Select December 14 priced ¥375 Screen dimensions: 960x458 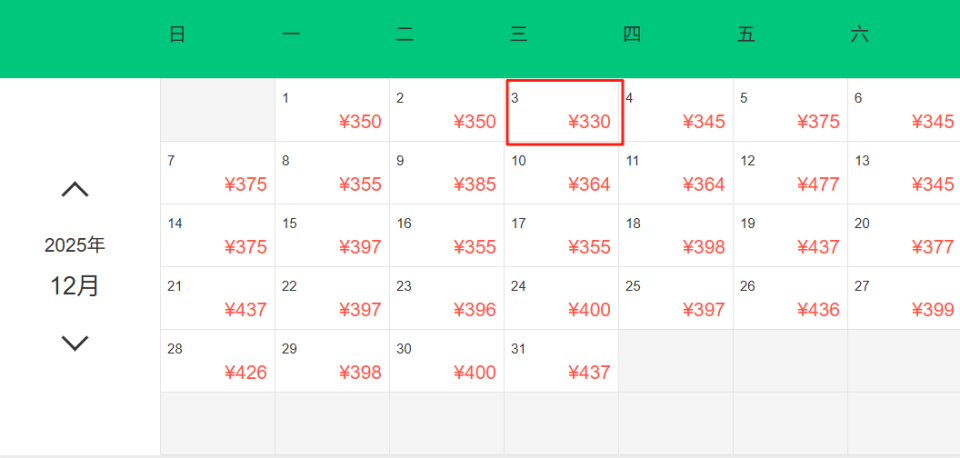point(217,236)
